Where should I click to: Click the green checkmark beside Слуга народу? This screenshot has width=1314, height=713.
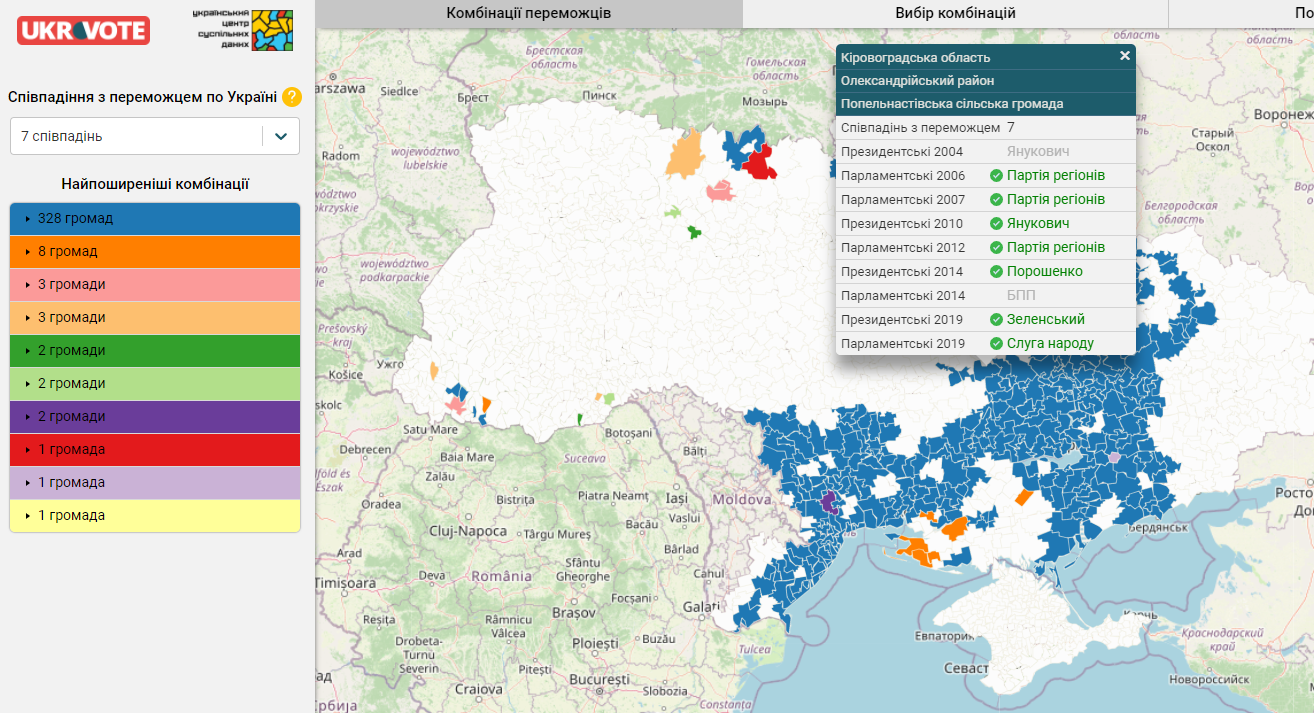coord(996,344)
